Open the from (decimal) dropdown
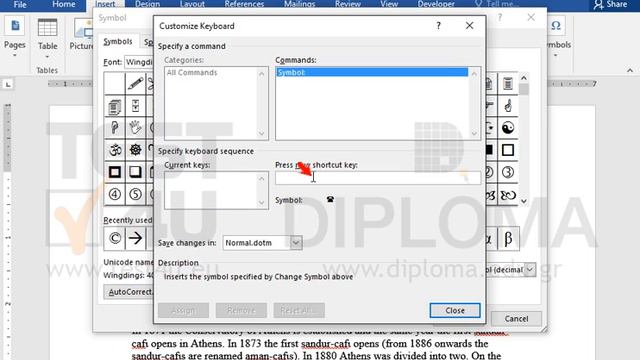Image resolution: width=640 pixels, height=360 pixels. tap(529, 269)
